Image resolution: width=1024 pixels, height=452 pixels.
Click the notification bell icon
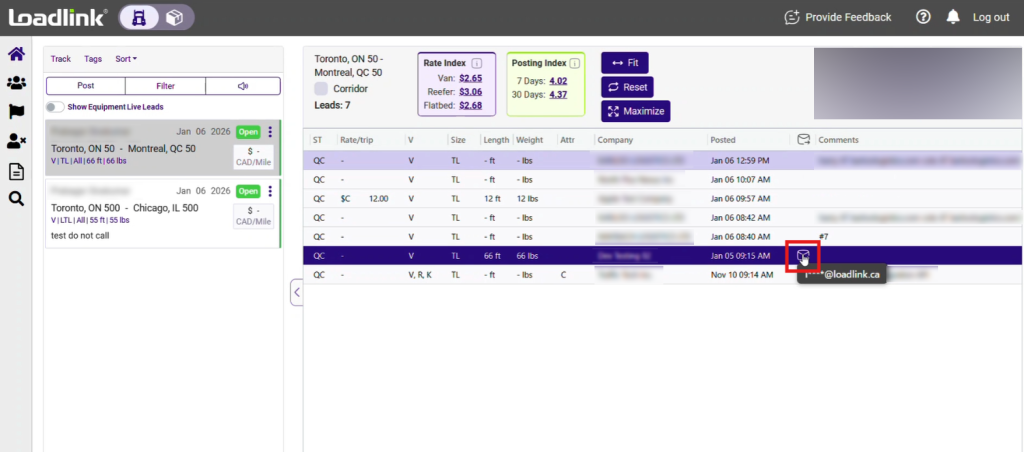(x=953, y=17)
